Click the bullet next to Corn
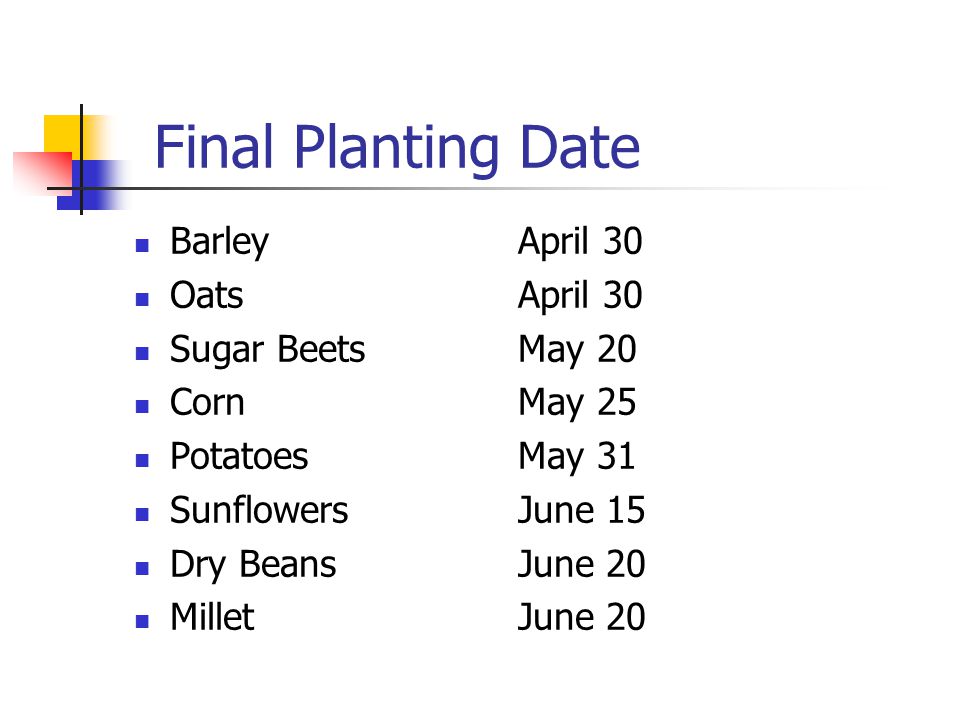The width and height of the screenshot is (960, 720). click(x=142, y=407)
